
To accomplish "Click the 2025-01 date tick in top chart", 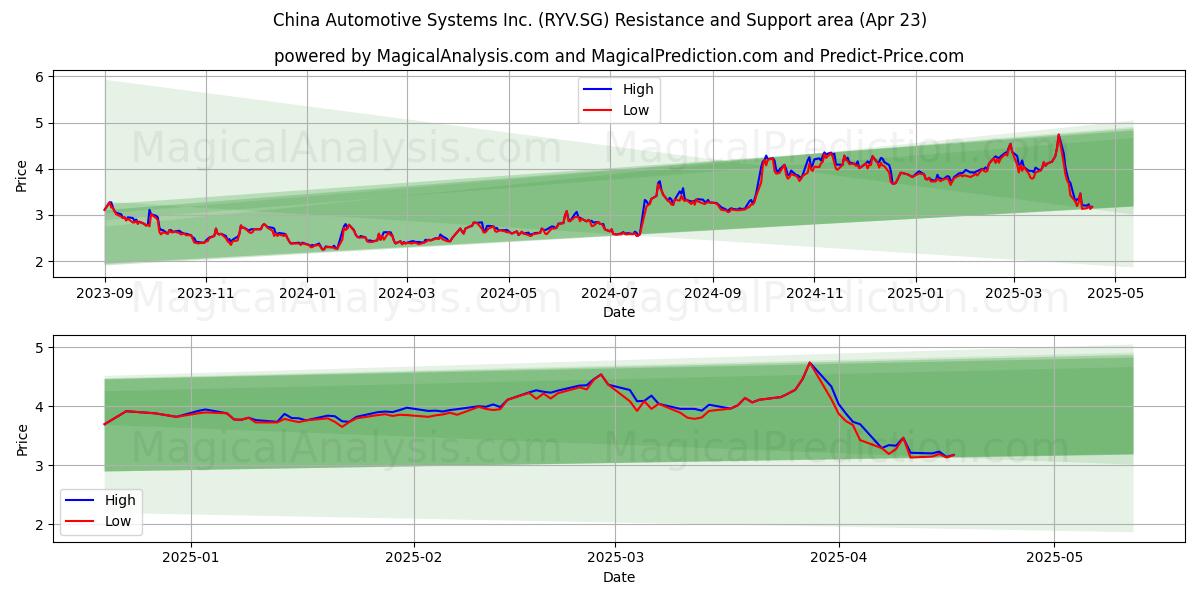I will 916,294.
